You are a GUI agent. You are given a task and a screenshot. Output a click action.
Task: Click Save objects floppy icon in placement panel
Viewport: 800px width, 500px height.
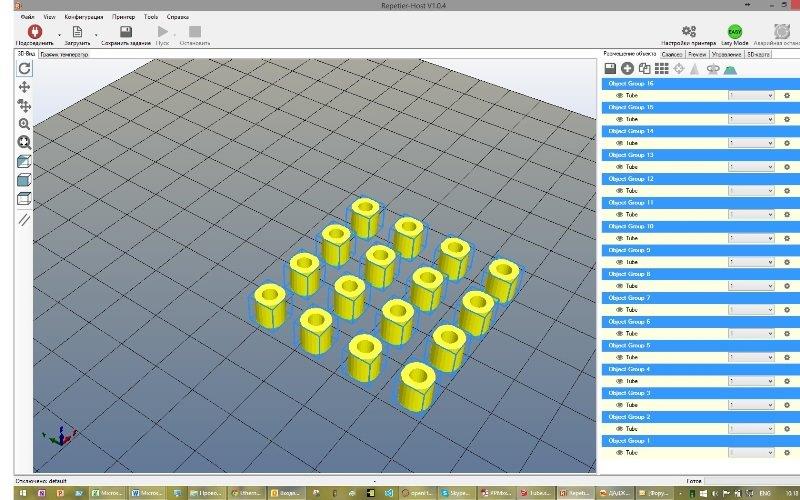click(x=610, y=68)
